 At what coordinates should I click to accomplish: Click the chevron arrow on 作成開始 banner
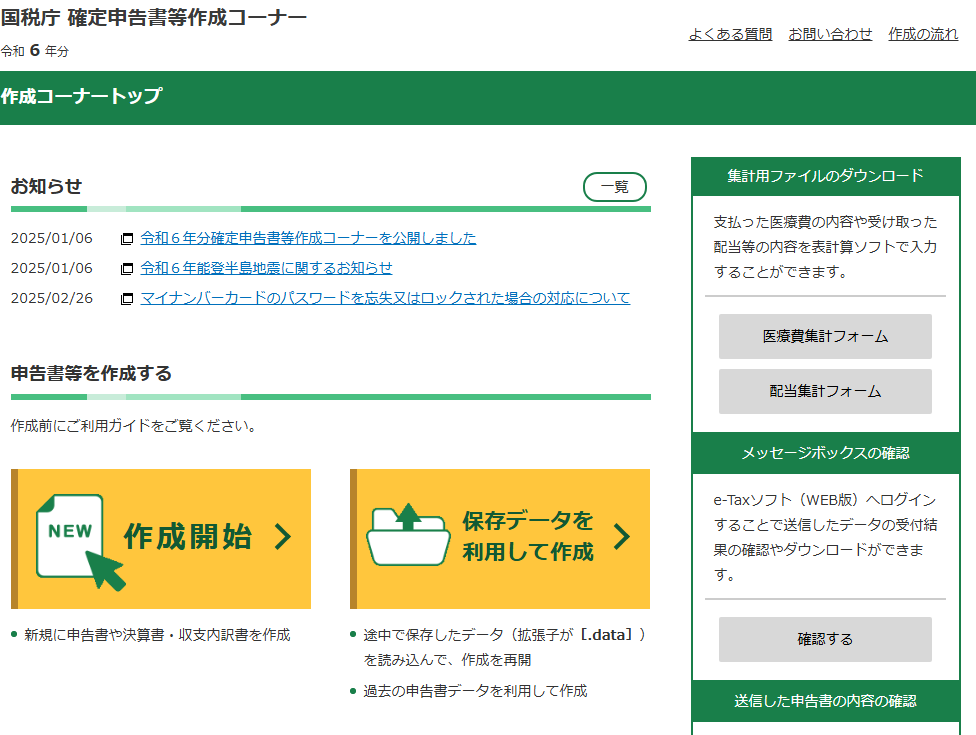click(x=283, y=537)
